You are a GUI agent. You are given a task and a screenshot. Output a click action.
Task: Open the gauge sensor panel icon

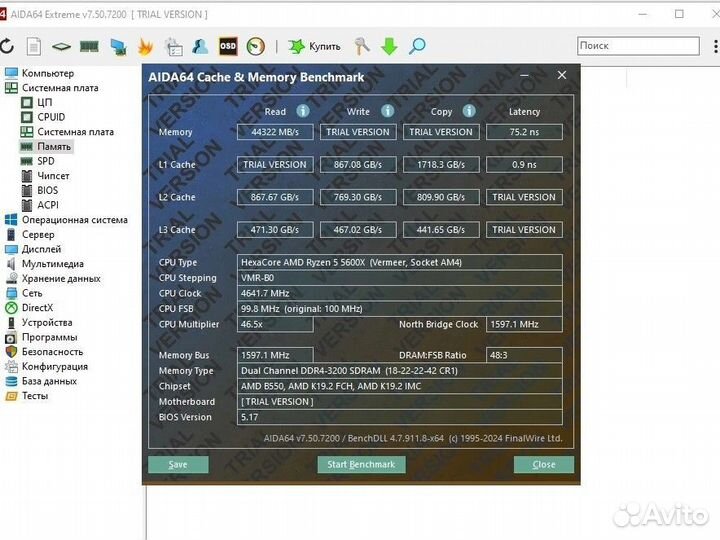click(256, 46)
